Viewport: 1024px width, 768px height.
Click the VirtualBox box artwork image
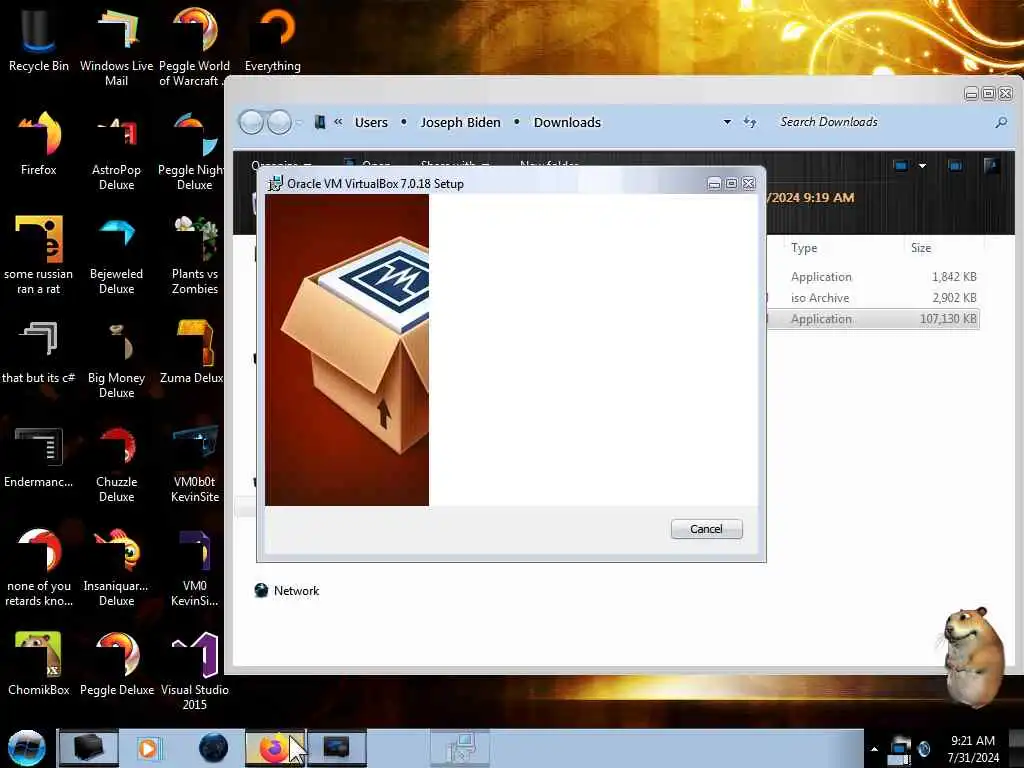point(347,350)
